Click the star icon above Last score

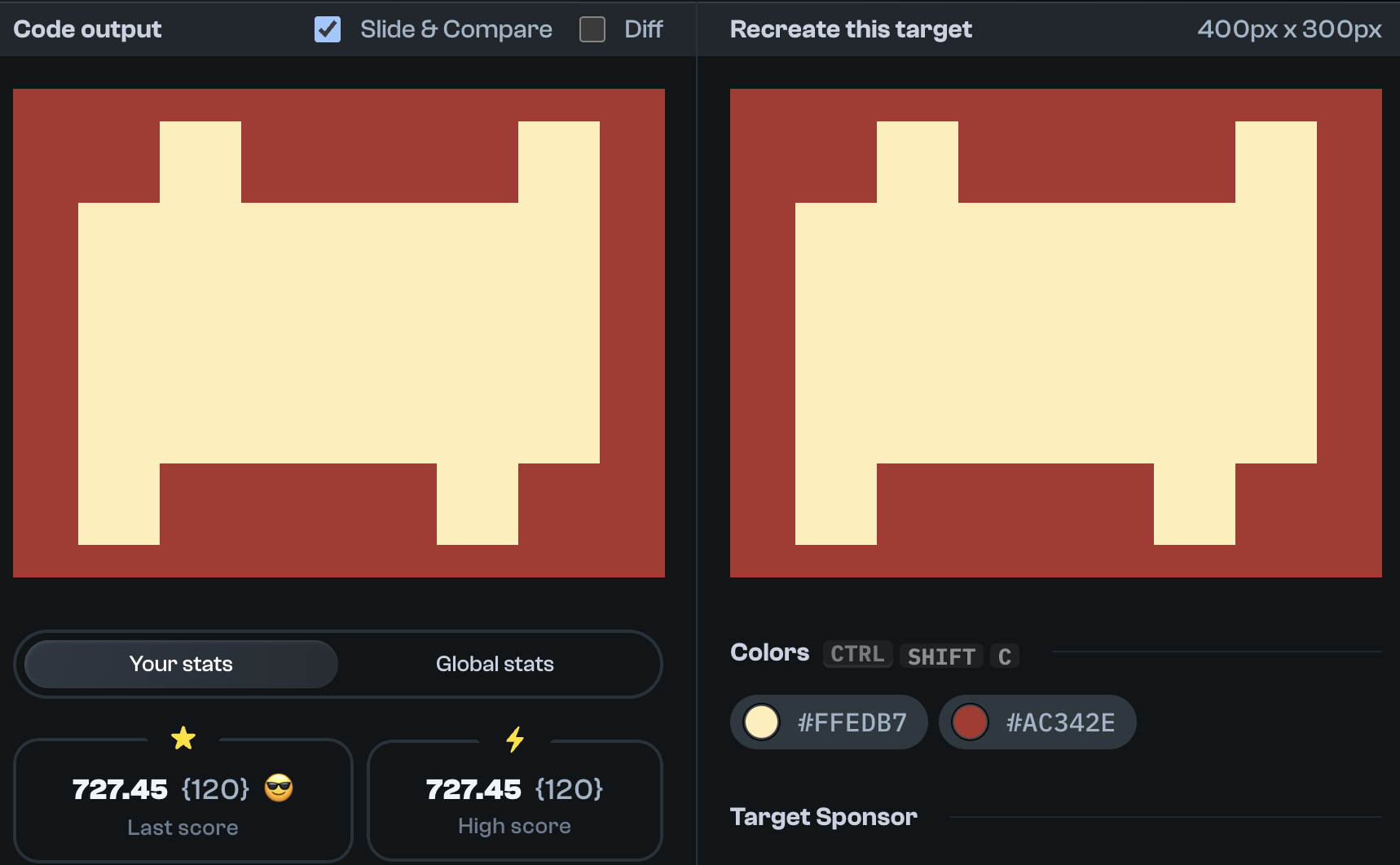click(x=183, y=739)
